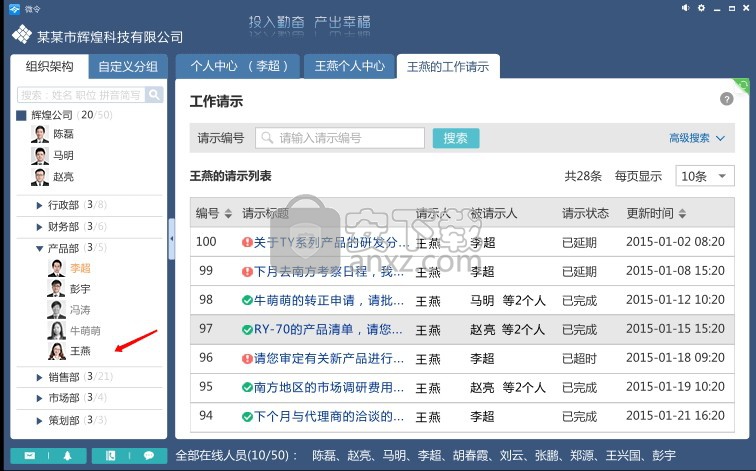Screen dimensions: 756x471
Task: Click 已超时 status in row 96
Action: click(580, 359)
